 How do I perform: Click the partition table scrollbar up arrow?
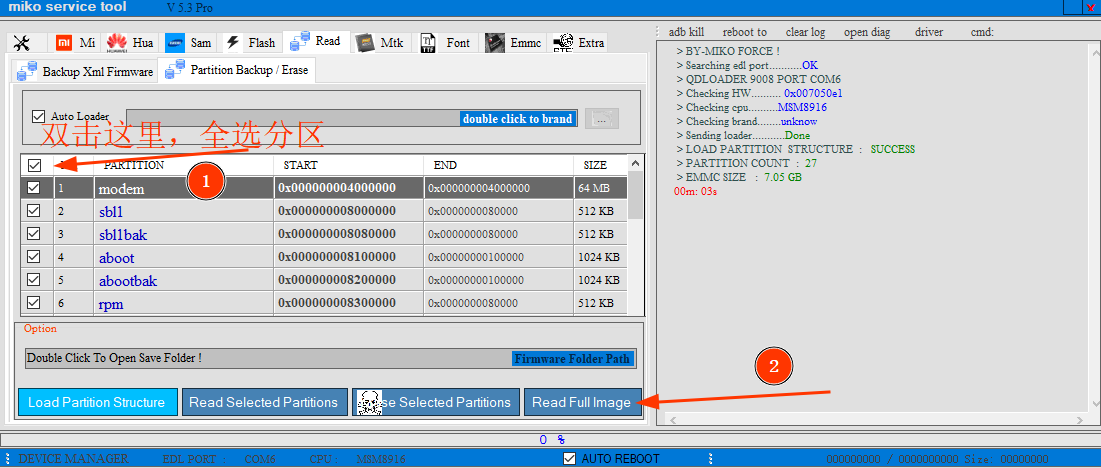click(x=634, y=162)
